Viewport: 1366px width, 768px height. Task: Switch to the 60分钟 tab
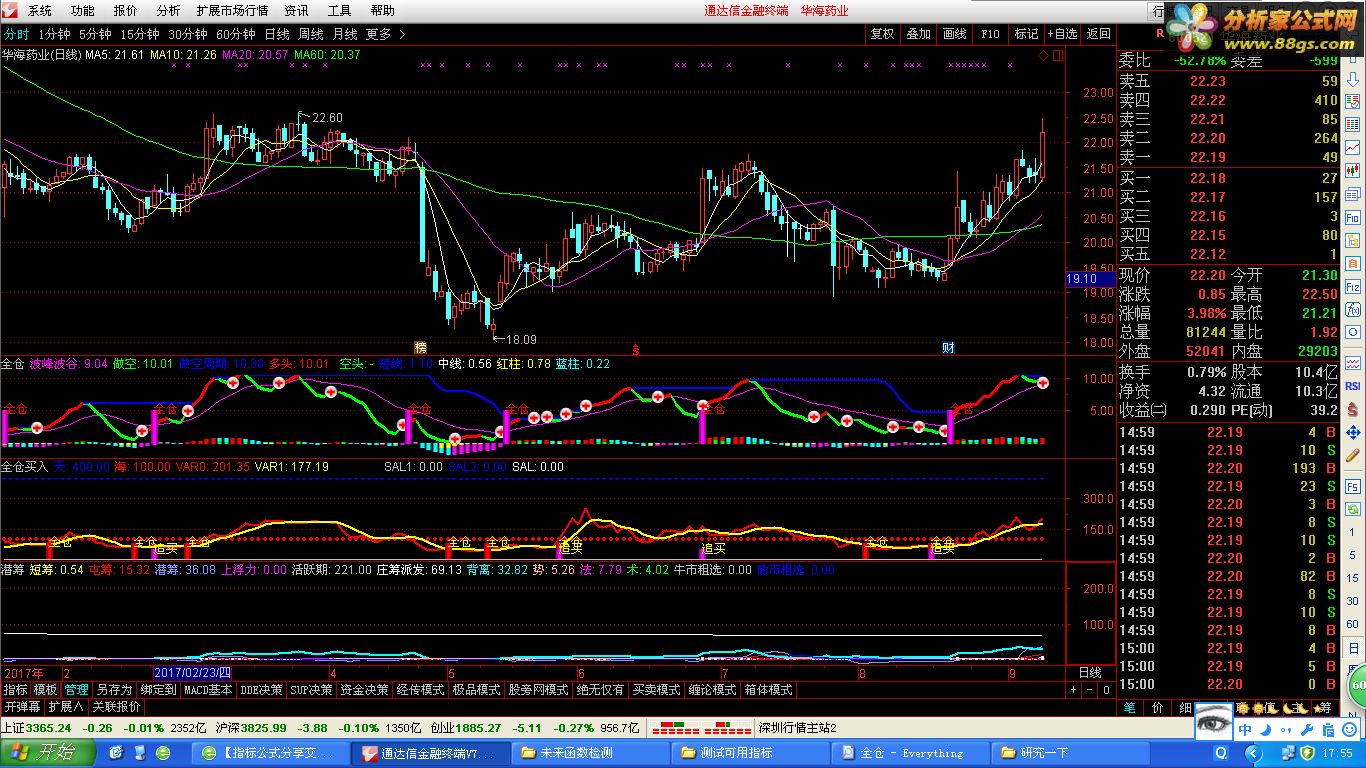235,34
